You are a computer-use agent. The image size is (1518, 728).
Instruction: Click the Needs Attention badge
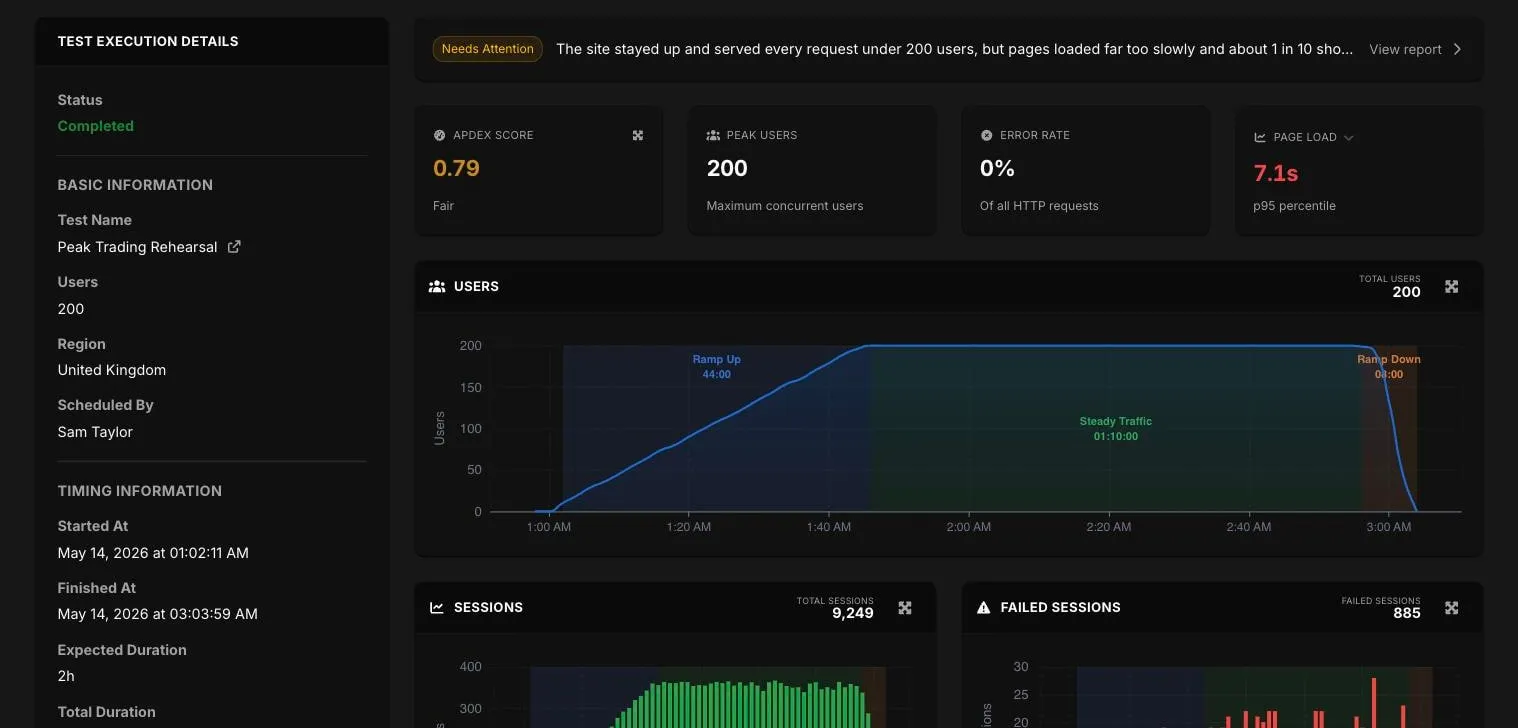[488, 49]
